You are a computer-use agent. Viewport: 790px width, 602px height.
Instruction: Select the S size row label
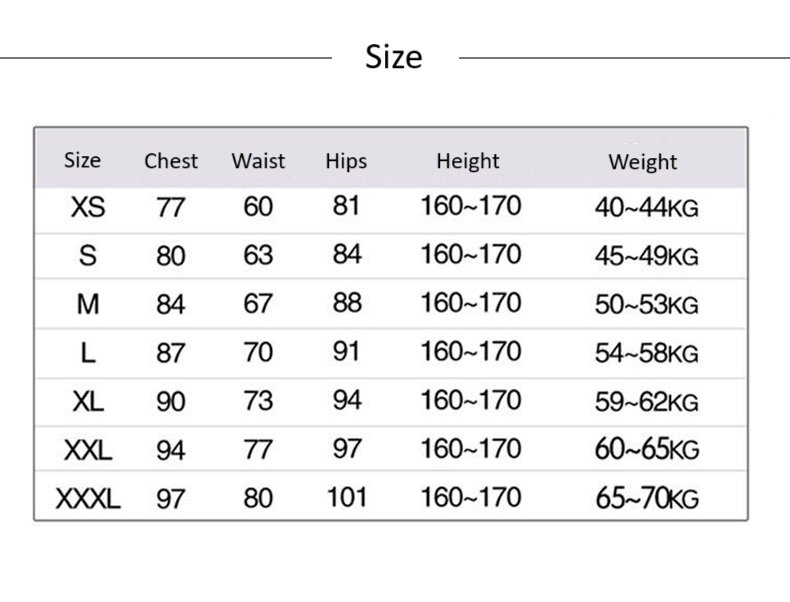click(88, 255)
